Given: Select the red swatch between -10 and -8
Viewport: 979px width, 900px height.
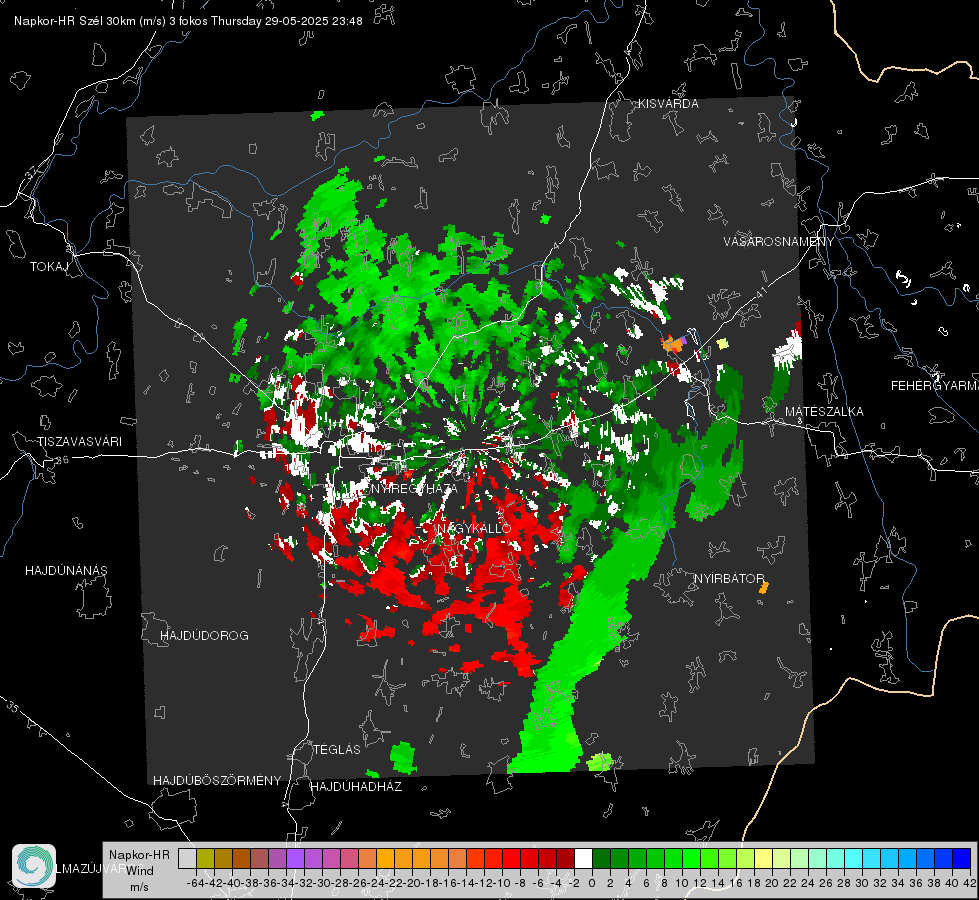Looking at the screenshot, I should coord(511,858).
